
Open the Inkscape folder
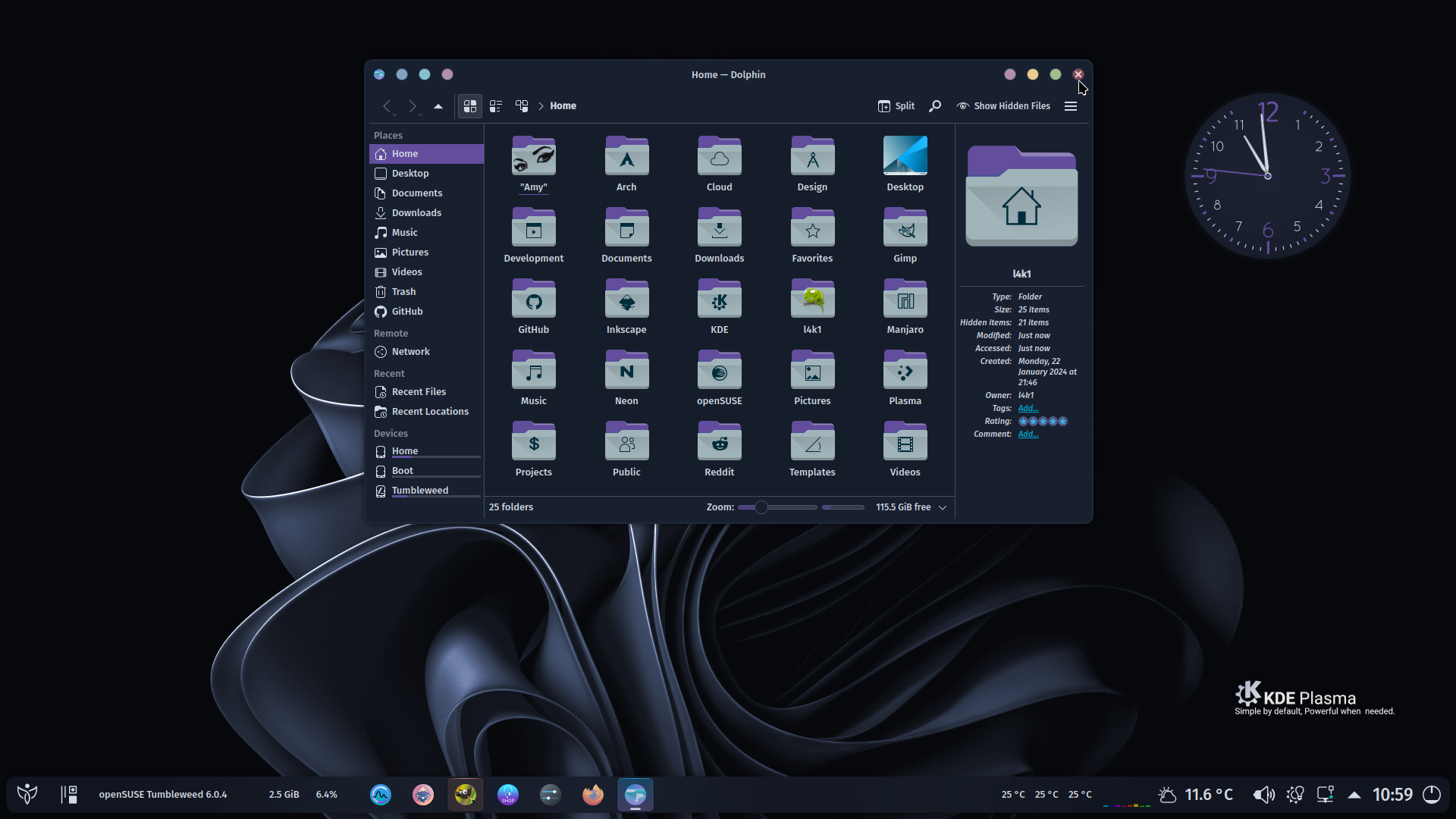tap(626, 306)
